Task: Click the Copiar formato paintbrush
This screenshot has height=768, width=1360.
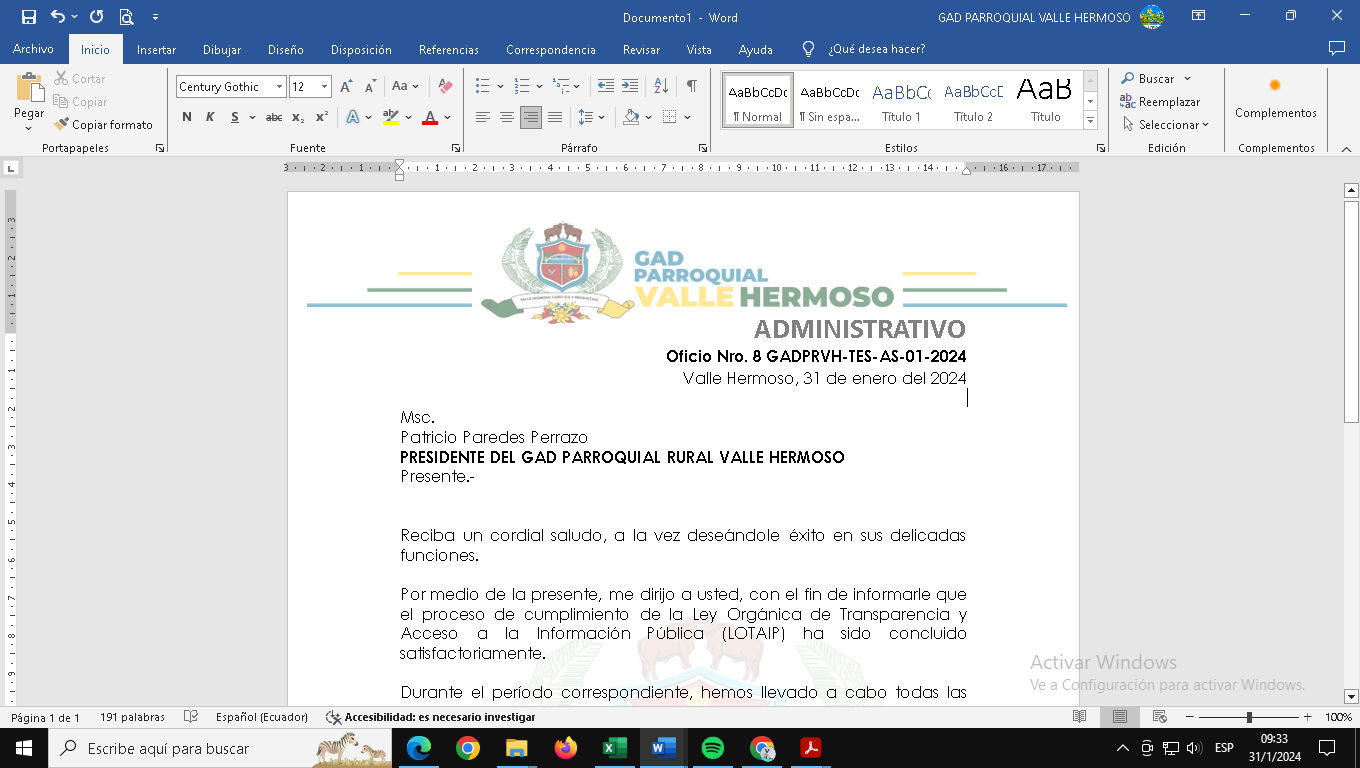Action: point(103,125)
